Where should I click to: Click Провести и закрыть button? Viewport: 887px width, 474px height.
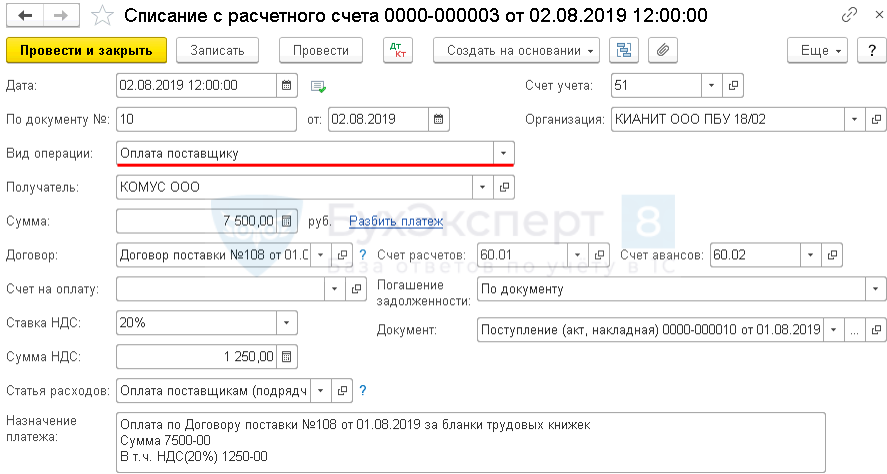point(87,50)
